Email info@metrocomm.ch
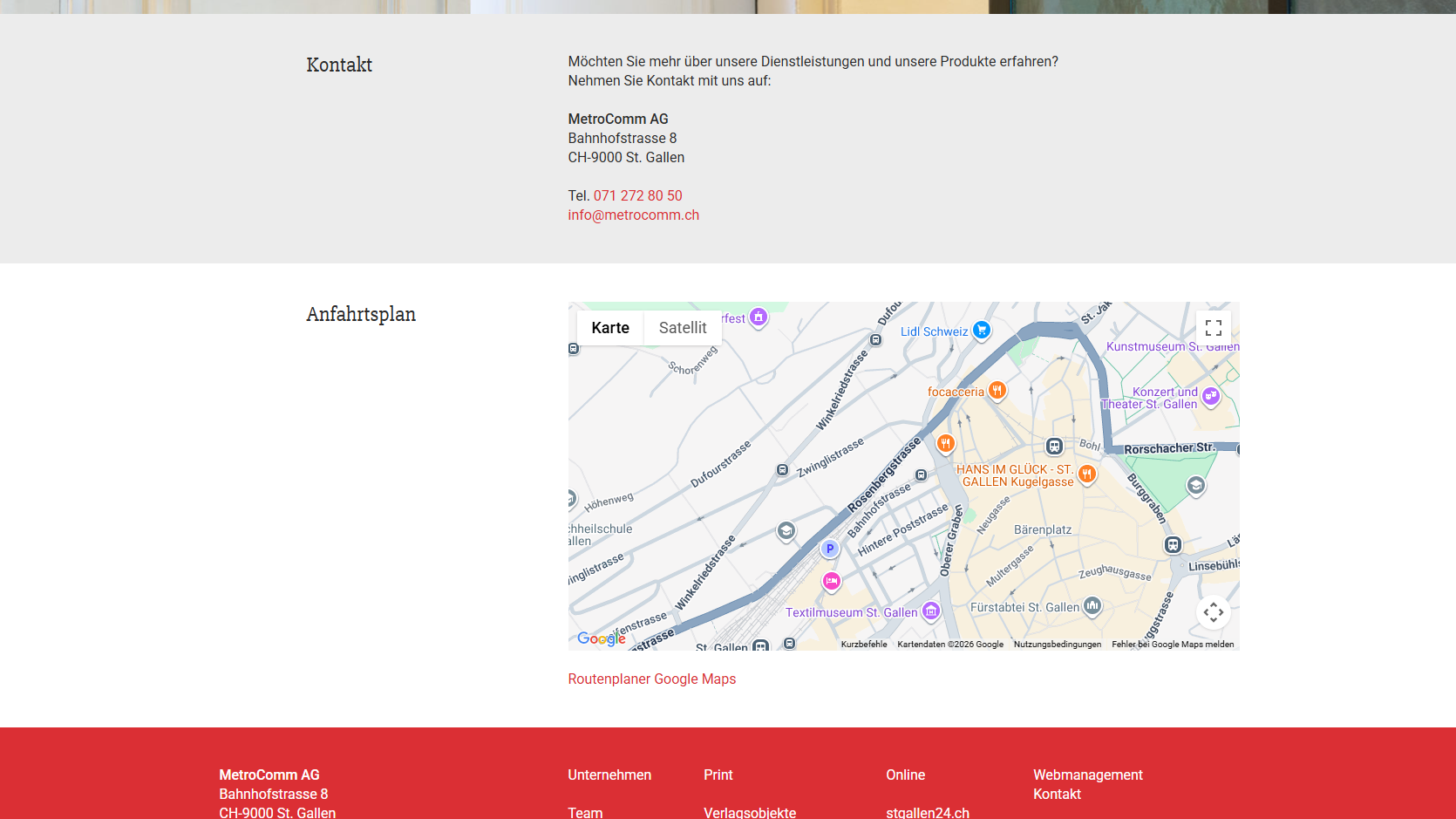The image size is (1456, 819). point(634,215)
